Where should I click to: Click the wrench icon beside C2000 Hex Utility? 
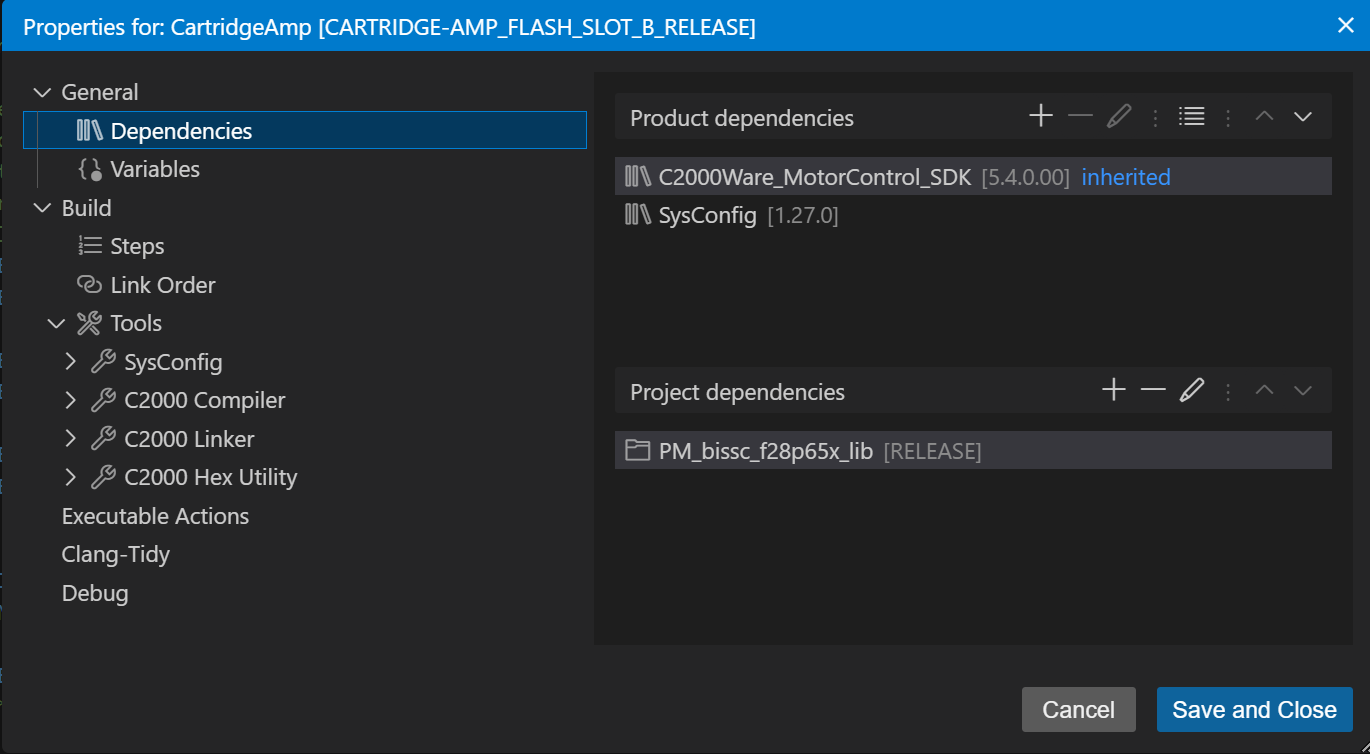(103, 477)
